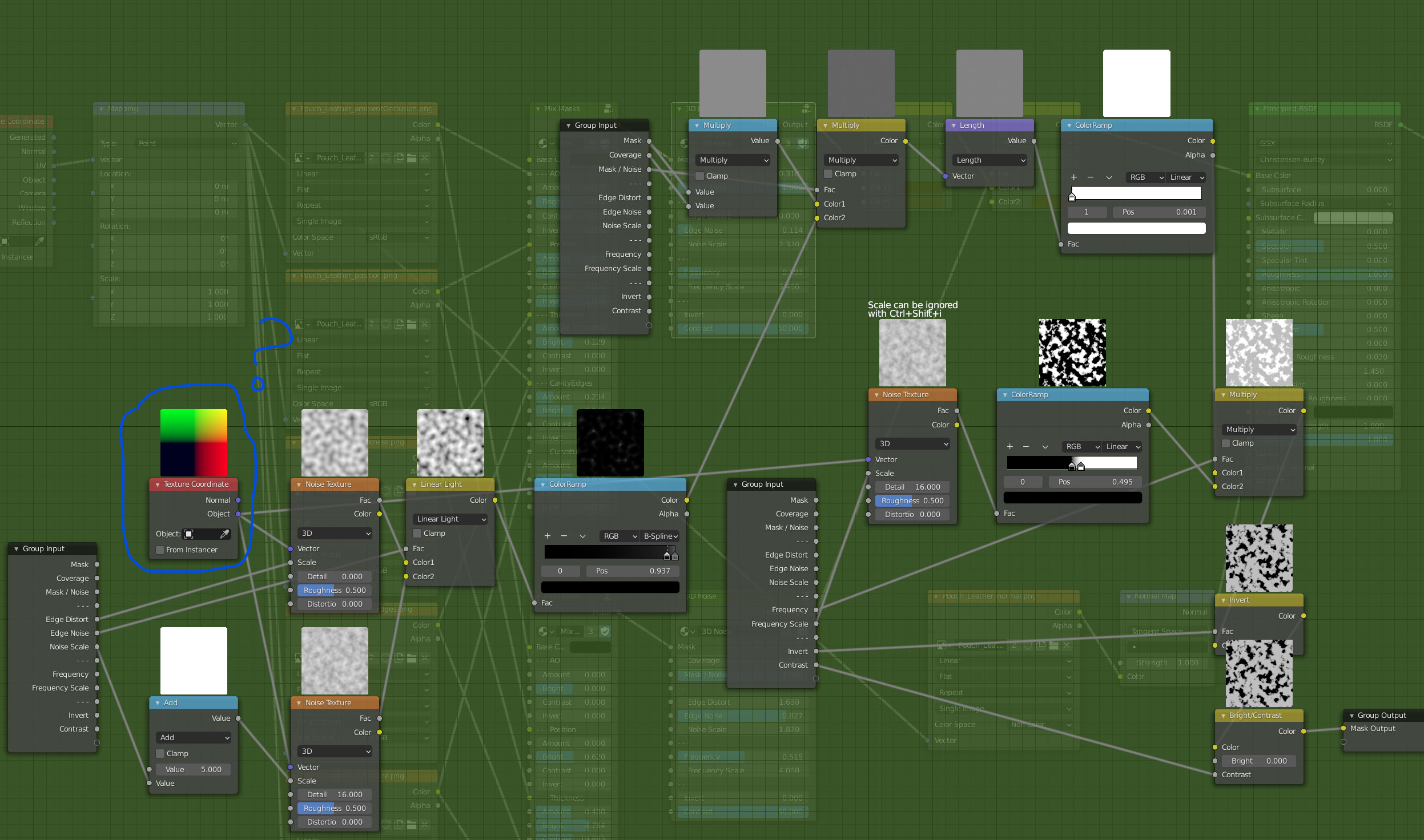Collapse the Invert node
The width and height of the screenshot is (1424, 840).
tap(1223, 600)
